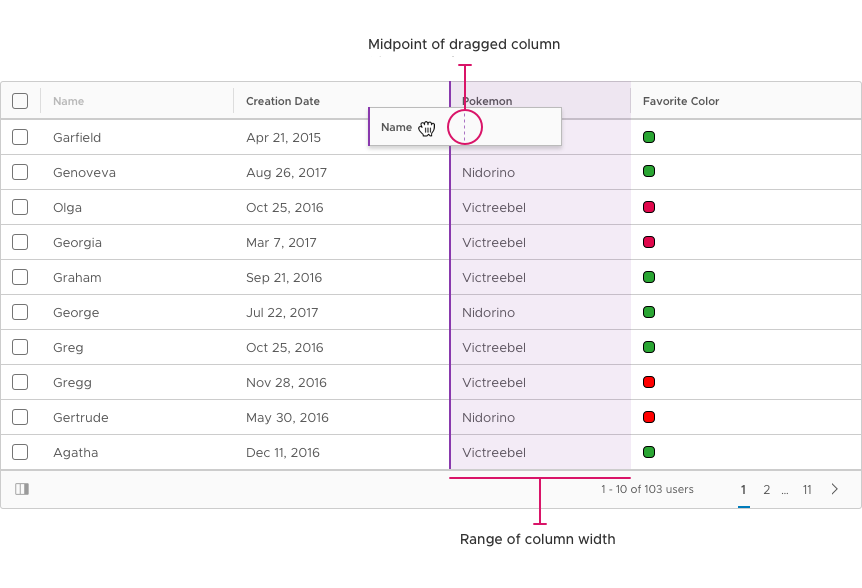Click the Genoveva name cell
This screenshot has width=862, height=588.
(84, 173)
